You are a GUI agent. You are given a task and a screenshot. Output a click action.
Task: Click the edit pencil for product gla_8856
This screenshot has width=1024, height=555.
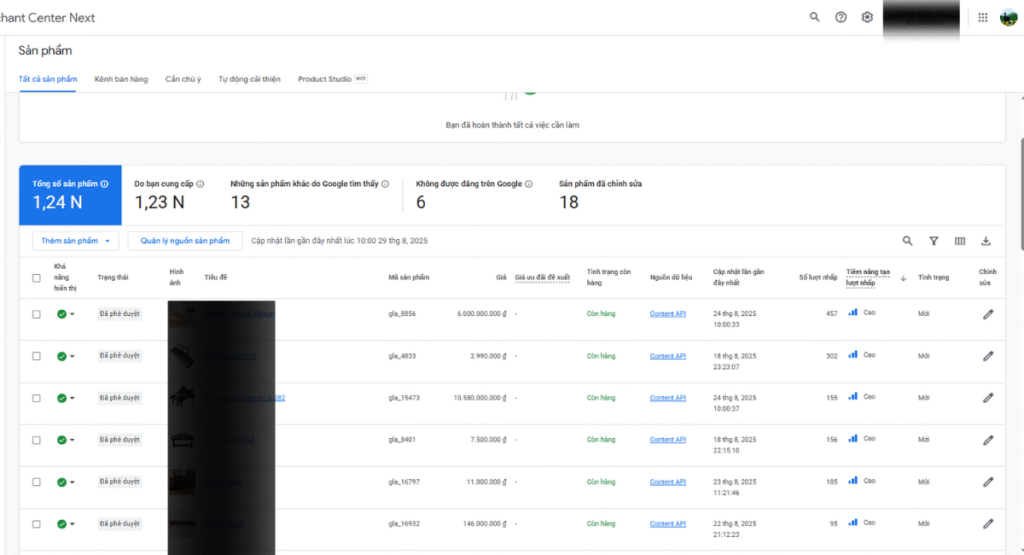pyautogui.click(x=988, y=314)
